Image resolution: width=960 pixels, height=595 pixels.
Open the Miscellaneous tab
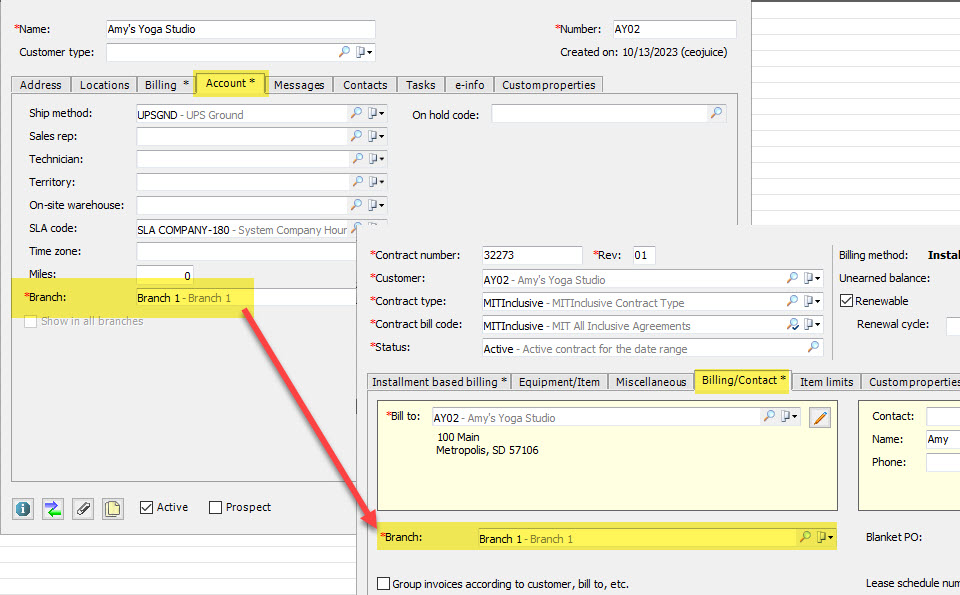(x=651, y=382)
